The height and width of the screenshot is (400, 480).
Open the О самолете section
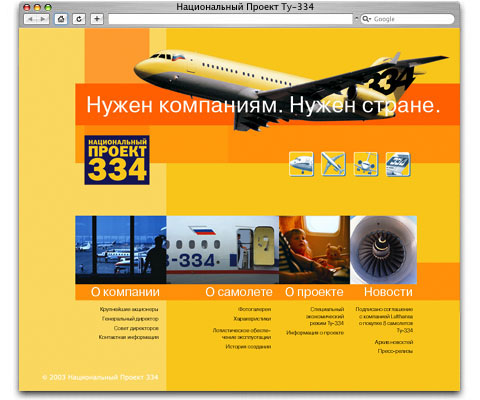[239, 292]
